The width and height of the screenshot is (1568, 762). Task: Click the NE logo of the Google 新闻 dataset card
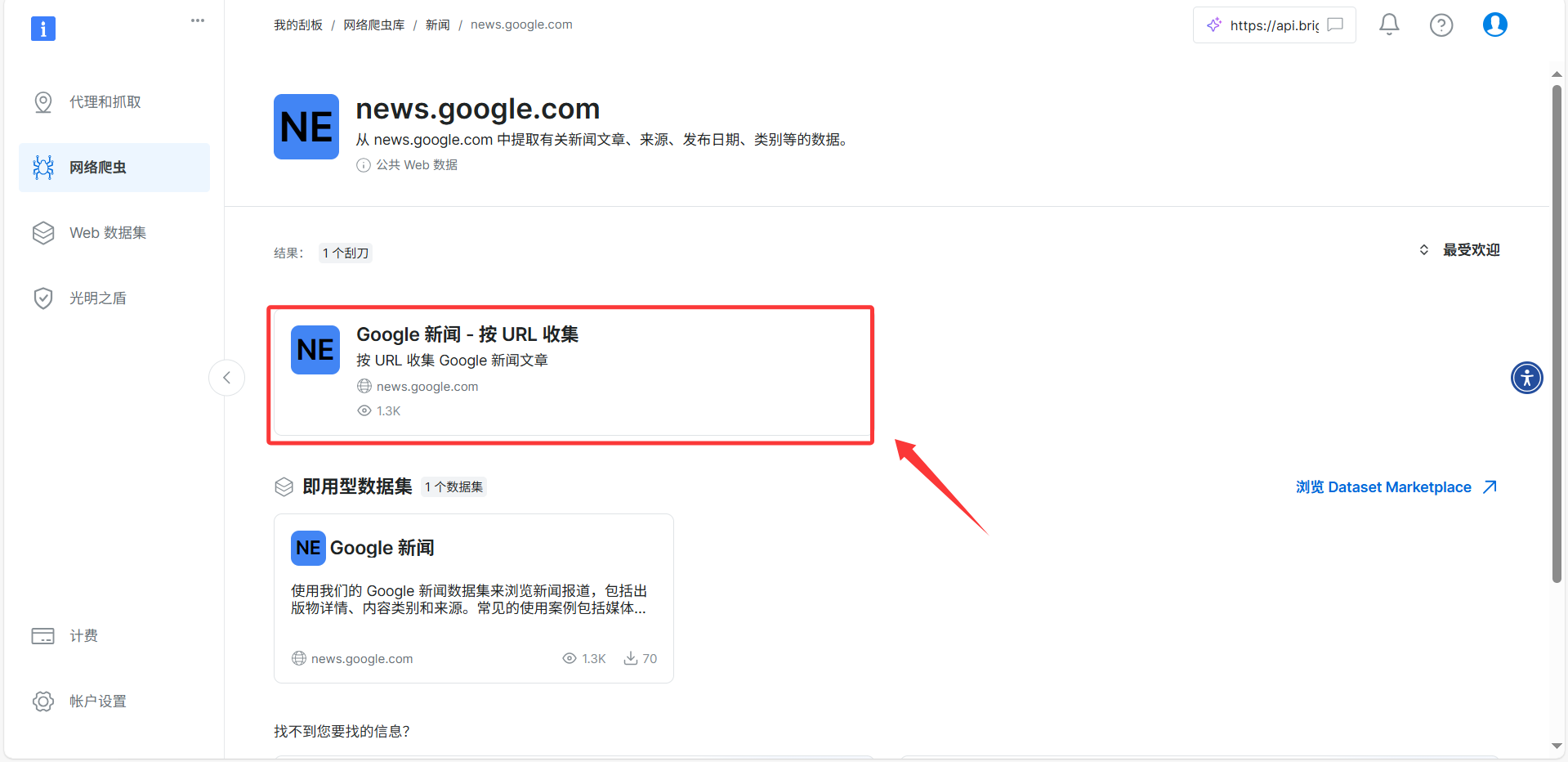[x=308, y=548]
